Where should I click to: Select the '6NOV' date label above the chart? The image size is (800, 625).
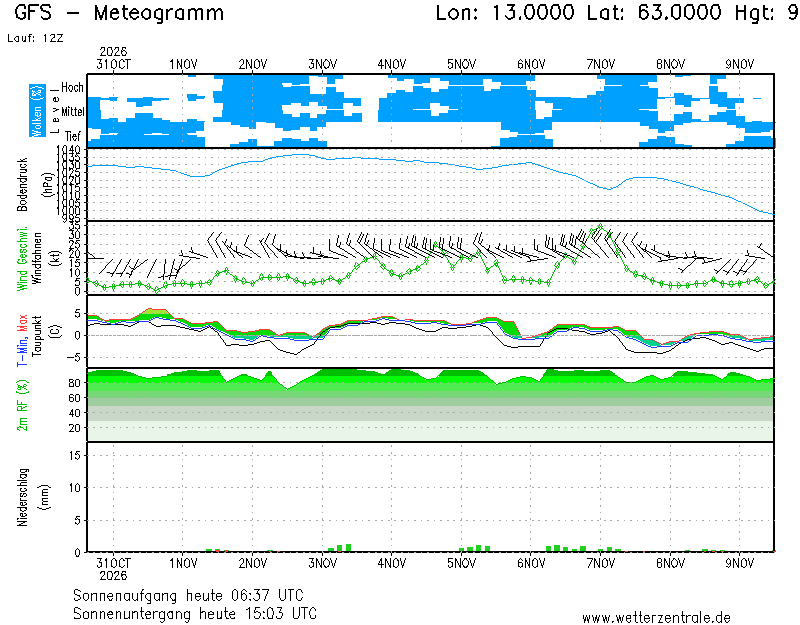(531, 64)
